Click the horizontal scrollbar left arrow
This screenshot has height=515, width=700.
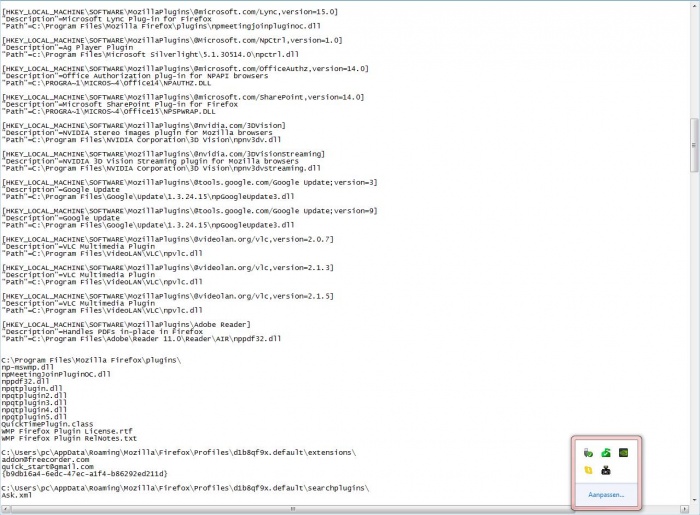pos(5,509)
